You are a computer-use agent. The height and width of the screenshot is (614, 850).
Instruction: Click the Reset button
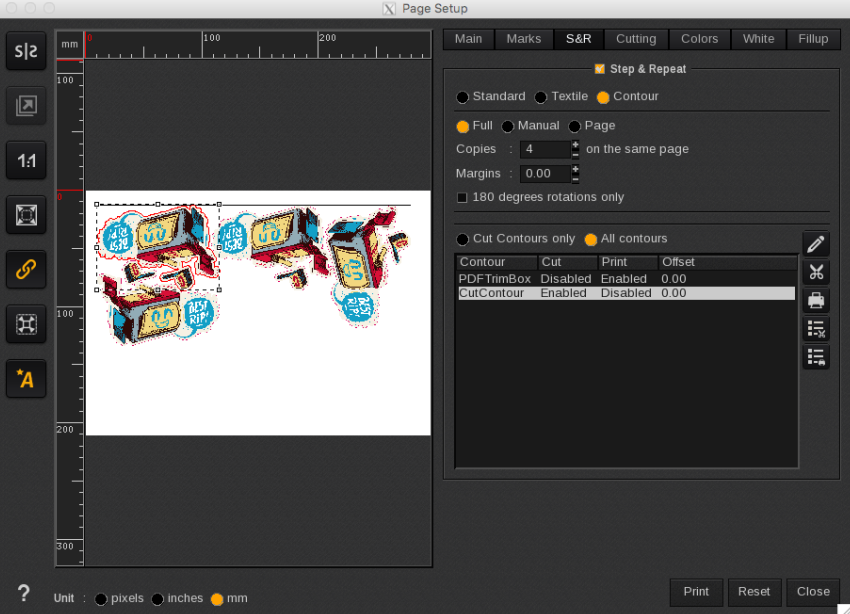tap(754, 591)
